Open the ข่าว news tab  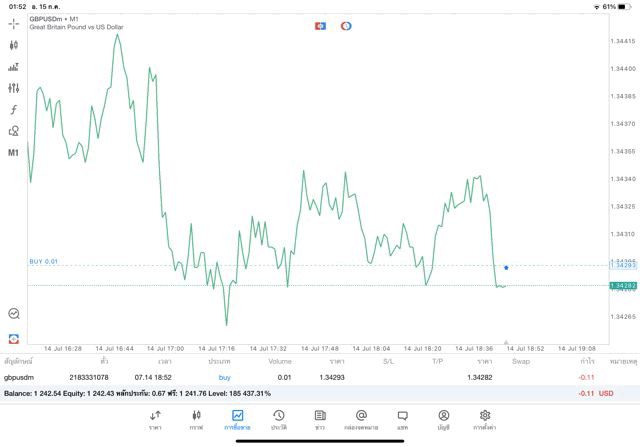tap(319, 419)
